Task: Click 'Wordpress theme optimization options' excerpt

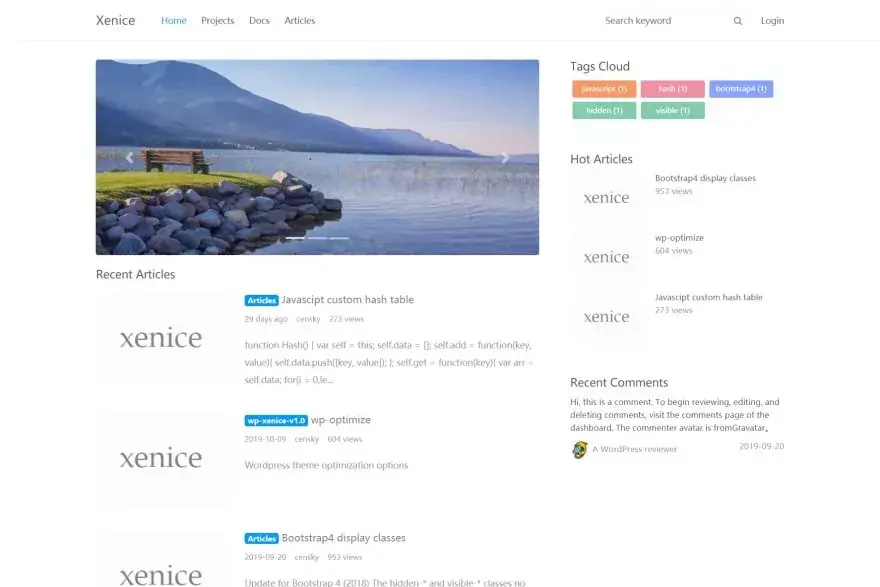Action: 326,465
